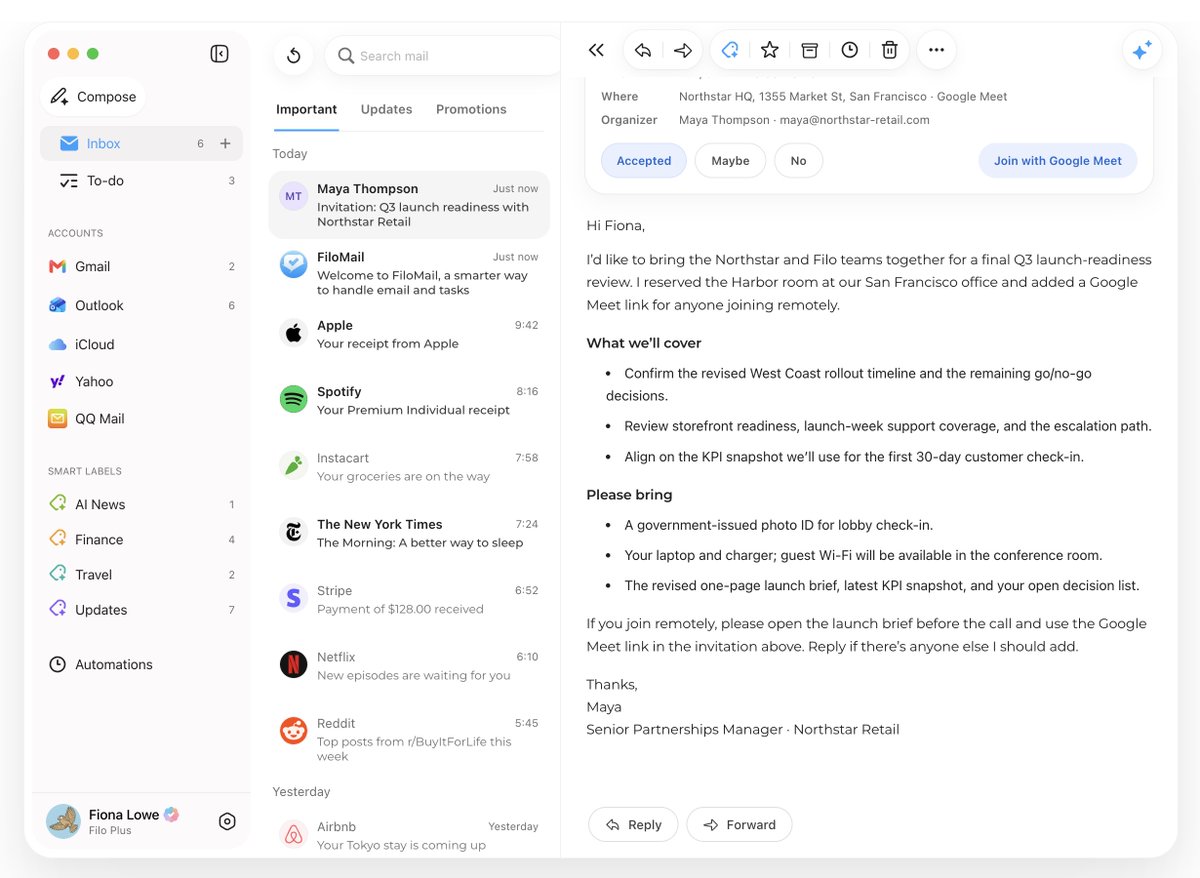Select the Maybe RSVP option

[730, 161]
